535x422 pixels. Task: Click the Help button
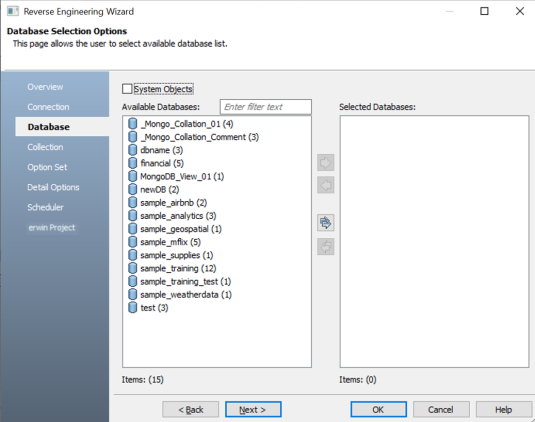(504, 409)
